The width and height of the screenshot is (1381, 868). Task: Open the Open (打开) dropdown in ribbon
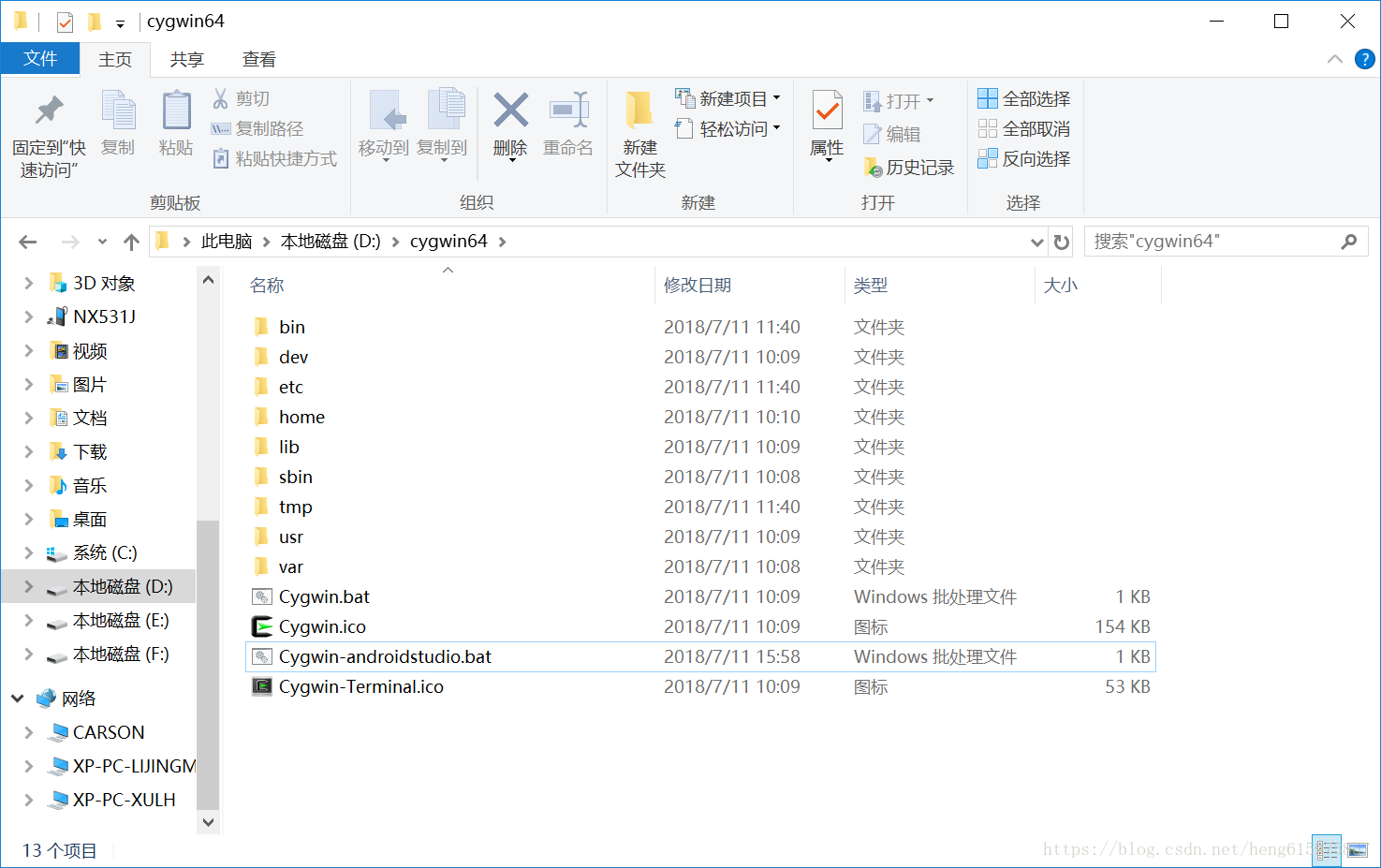coord(899,100)
